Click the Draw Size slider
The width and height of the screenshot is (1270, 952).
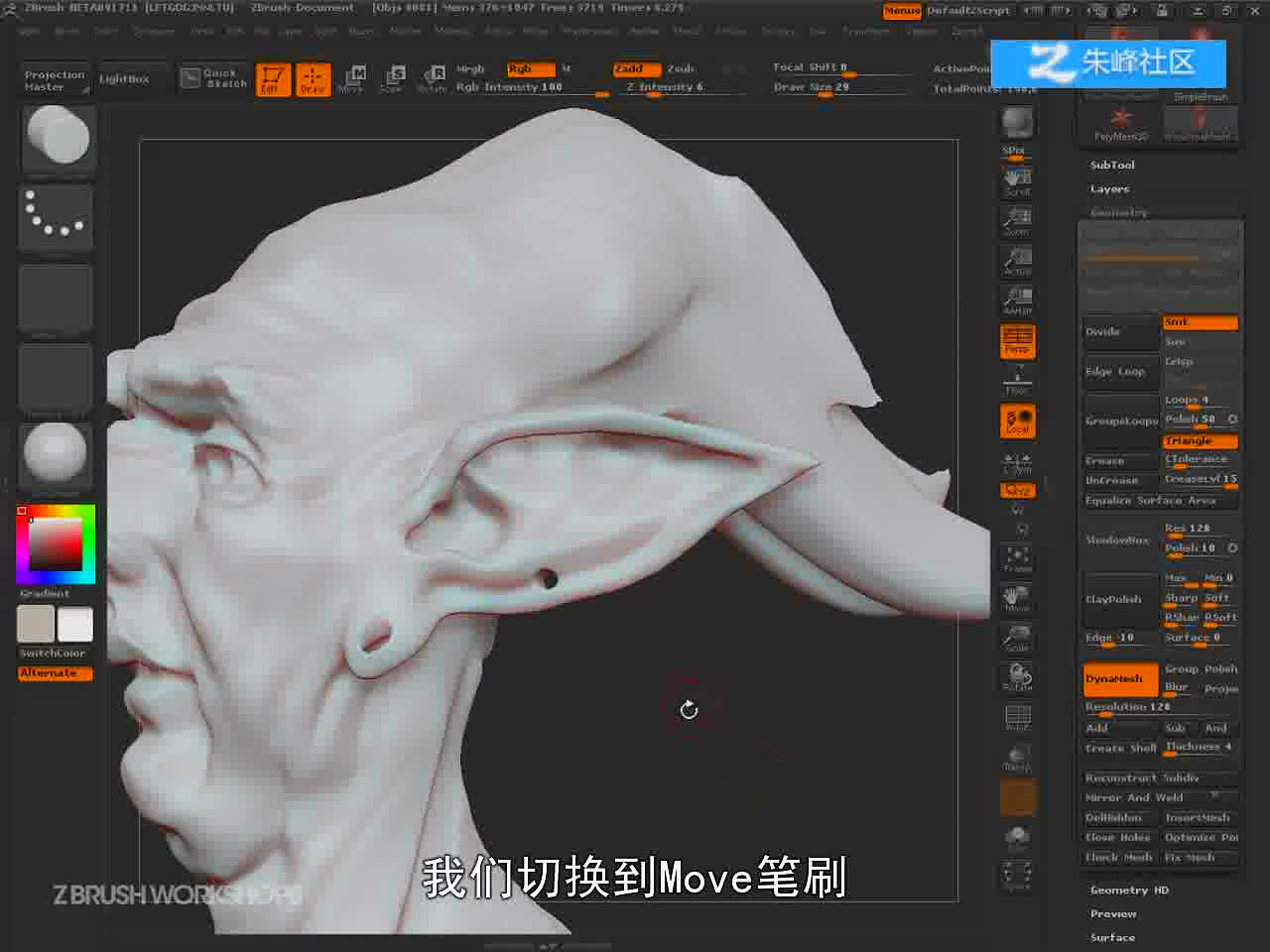[x=840, y=87]
